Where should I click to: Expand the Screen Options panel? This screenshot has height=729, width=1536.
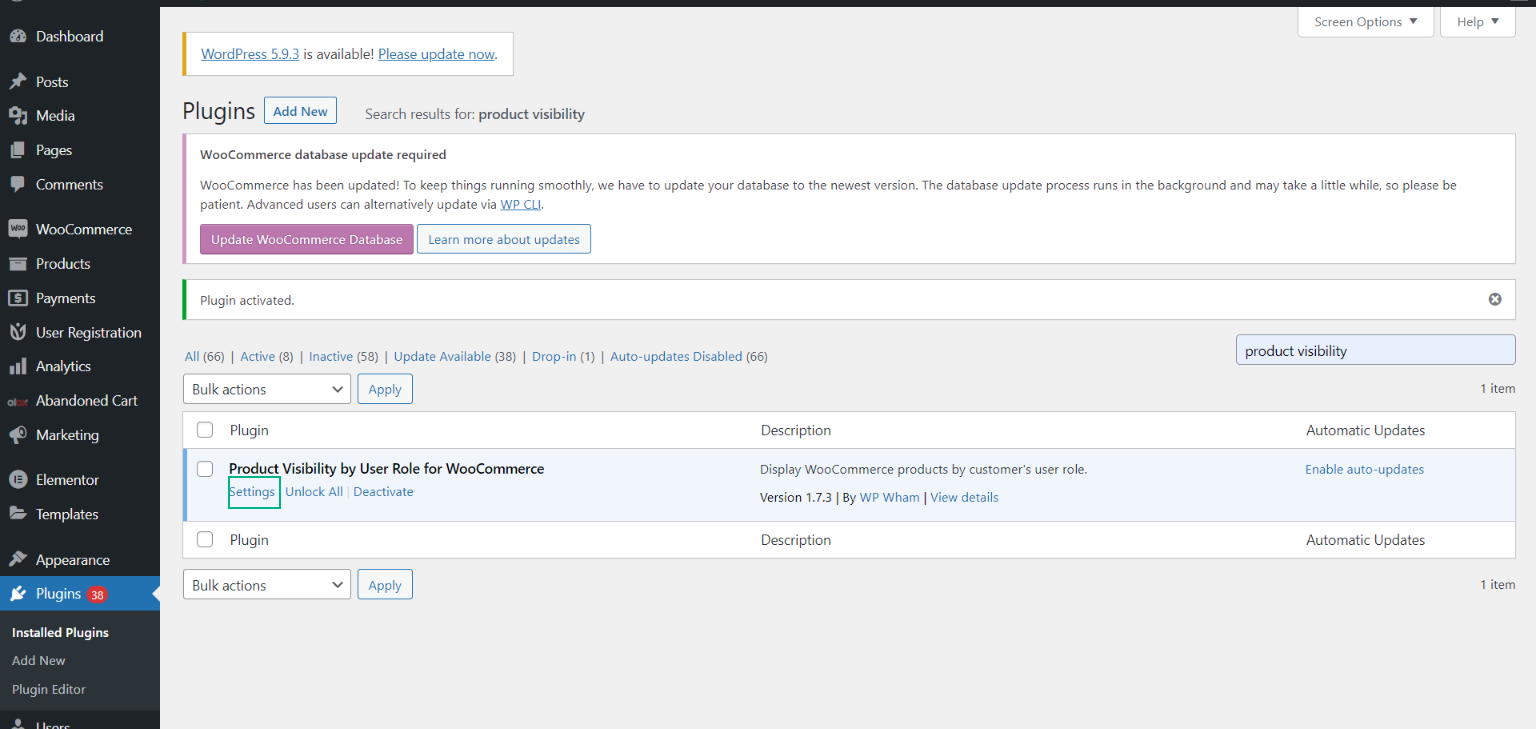click(x=1365, y=21)
